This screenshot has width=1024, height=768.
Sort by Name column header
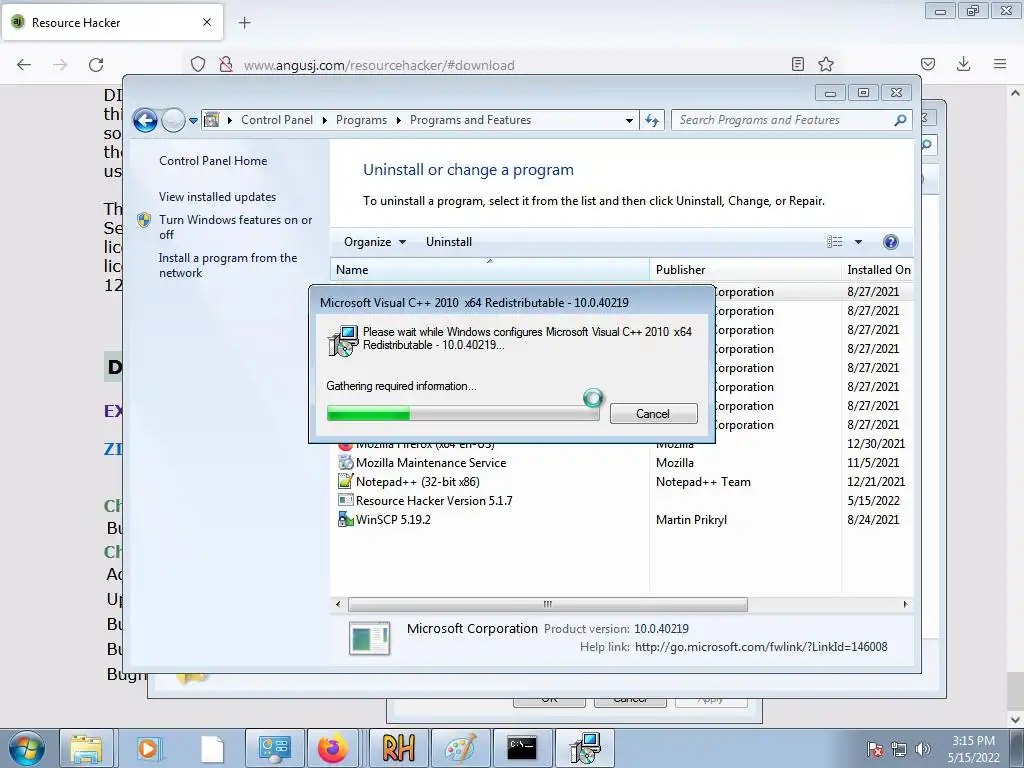pos(490,270)
